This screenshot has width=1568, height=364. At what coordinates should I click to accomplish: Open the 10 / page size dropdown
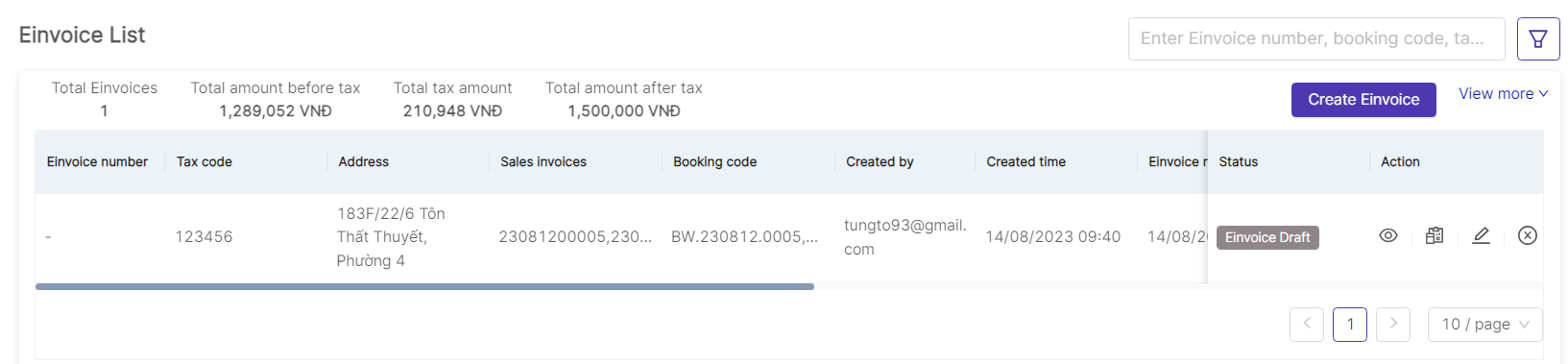click(x=1485, y=324)
